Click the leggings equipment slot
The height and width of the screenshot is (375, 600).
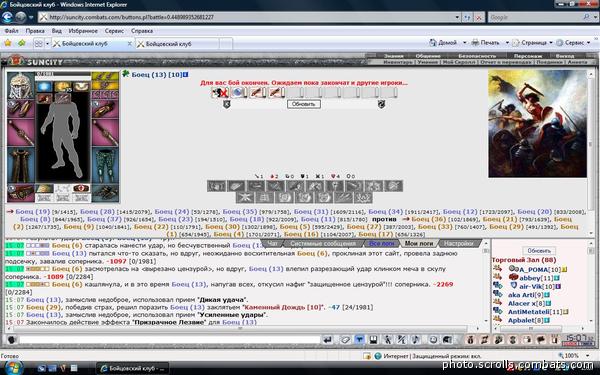click(x=105, y=166)
